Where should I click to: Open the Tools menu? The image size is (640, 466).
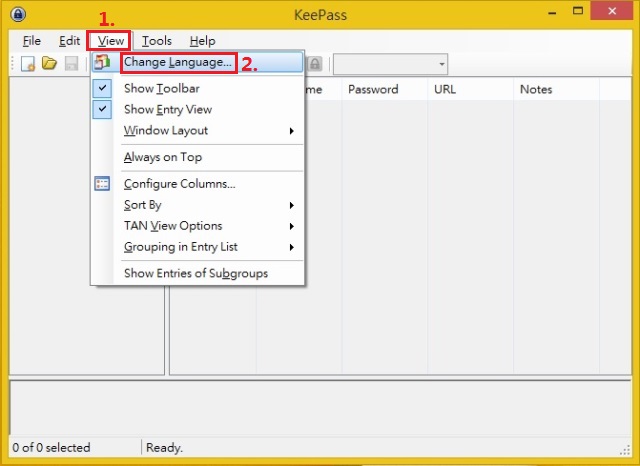pos(157,41)
